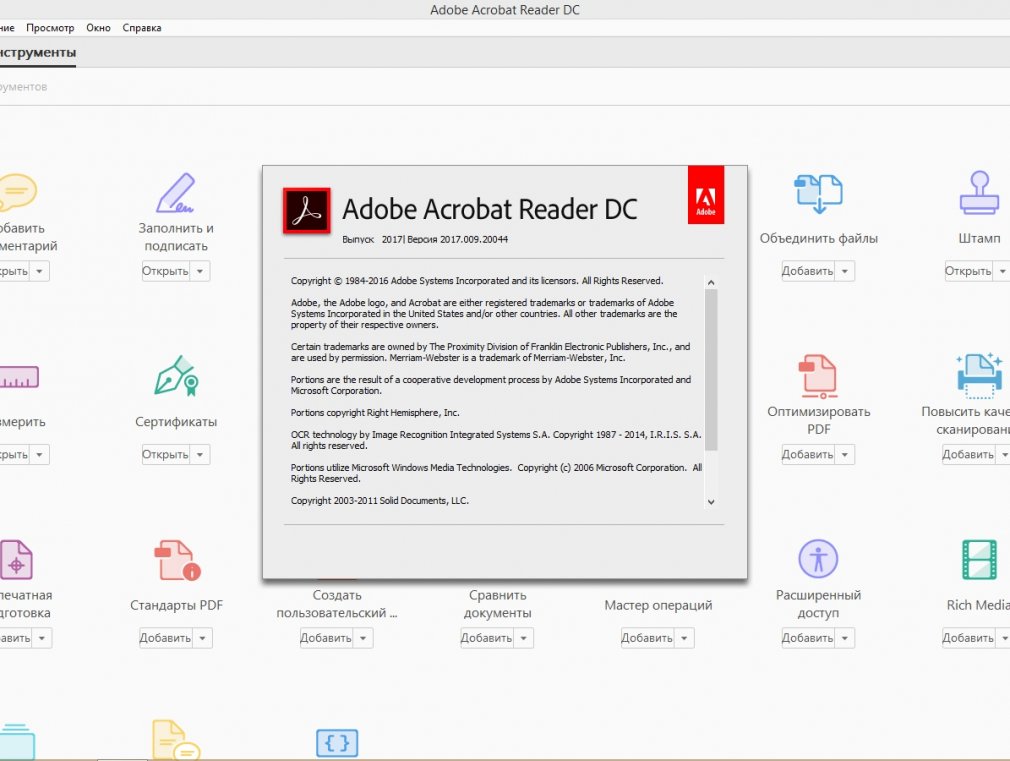Open the dropdown arrow next to Открыть under Сертификаты
Screen dimensions: 1010x761
[x=200, y=455]
